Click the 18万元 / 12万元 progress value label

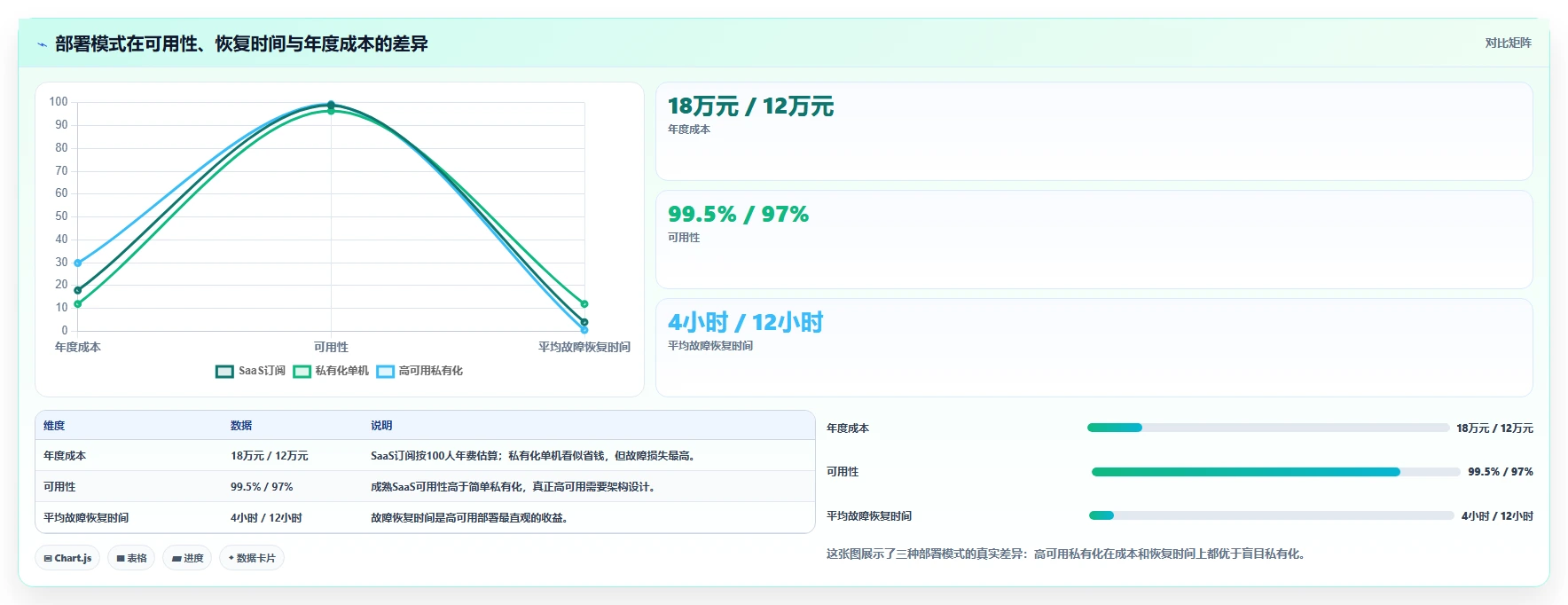tap(1494, 428)
